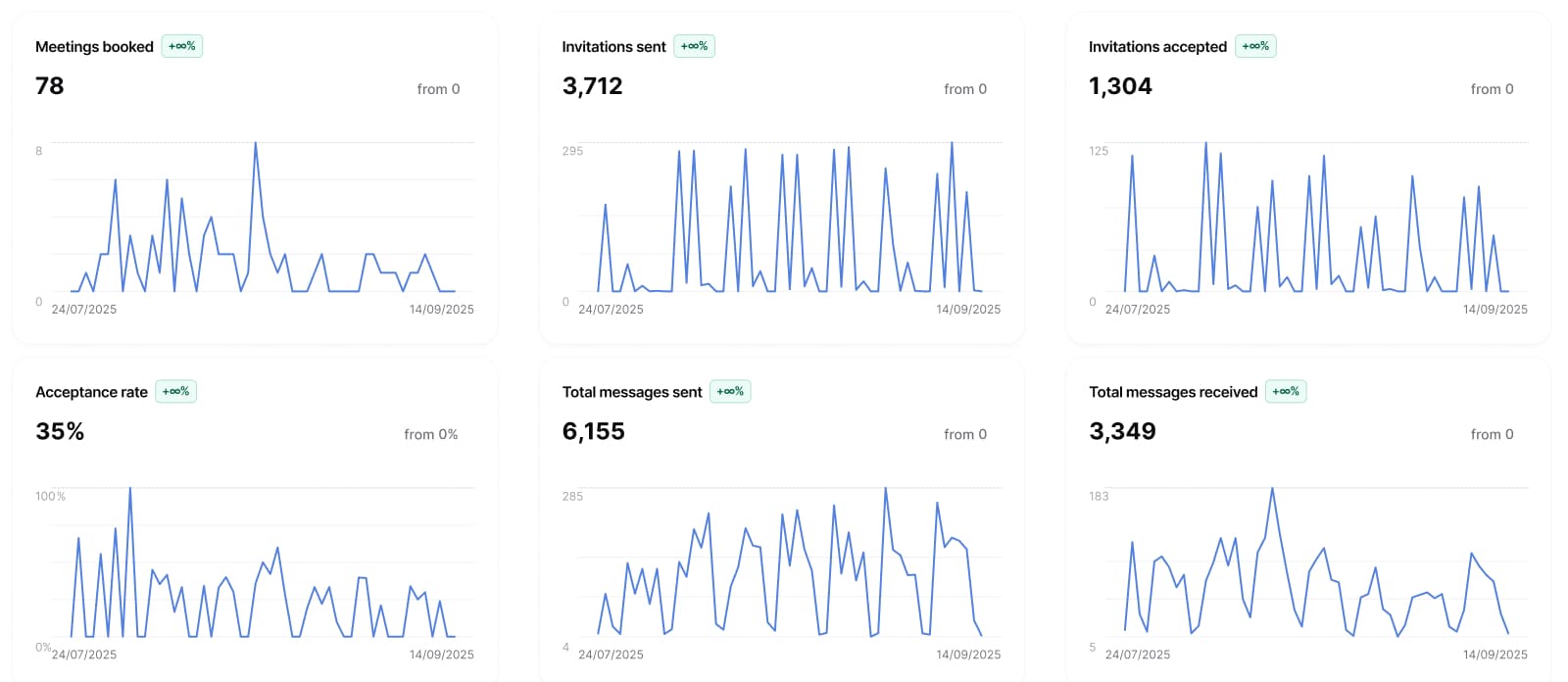Select the 3,349 messages received value
The width and height of the screenshot is (1568, 682).
pyautogui.click(x=1122, y=432)
